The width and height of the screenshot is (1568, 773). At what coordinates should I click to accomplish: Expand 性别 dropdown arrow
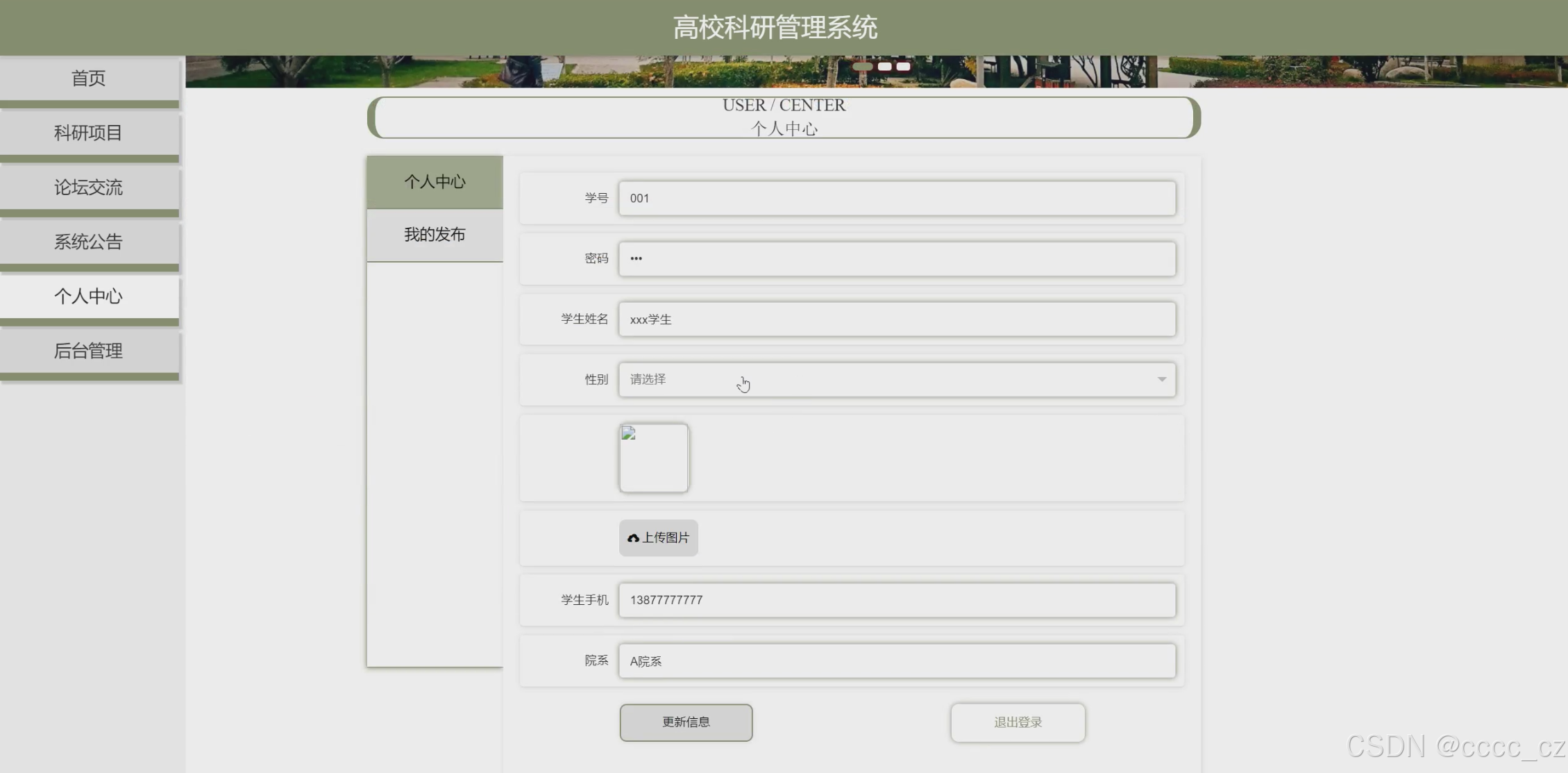click(1161, 379)
